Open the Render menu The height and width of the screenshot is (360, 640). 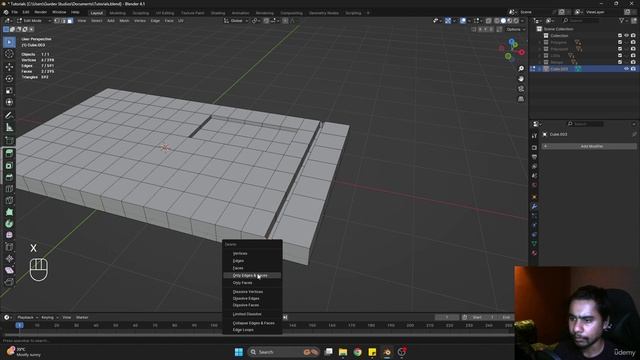coord(40,12)
